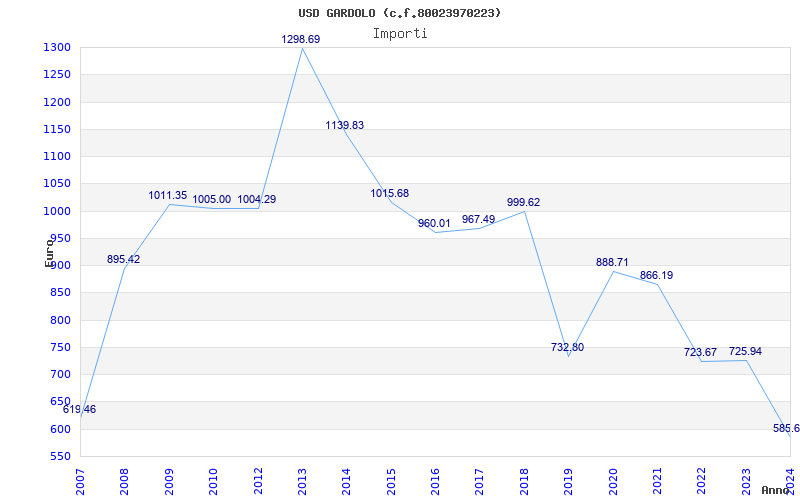The image size is (800, 500).
Task: Click the y-axis value 1000
Action: (x=57, y=211)
